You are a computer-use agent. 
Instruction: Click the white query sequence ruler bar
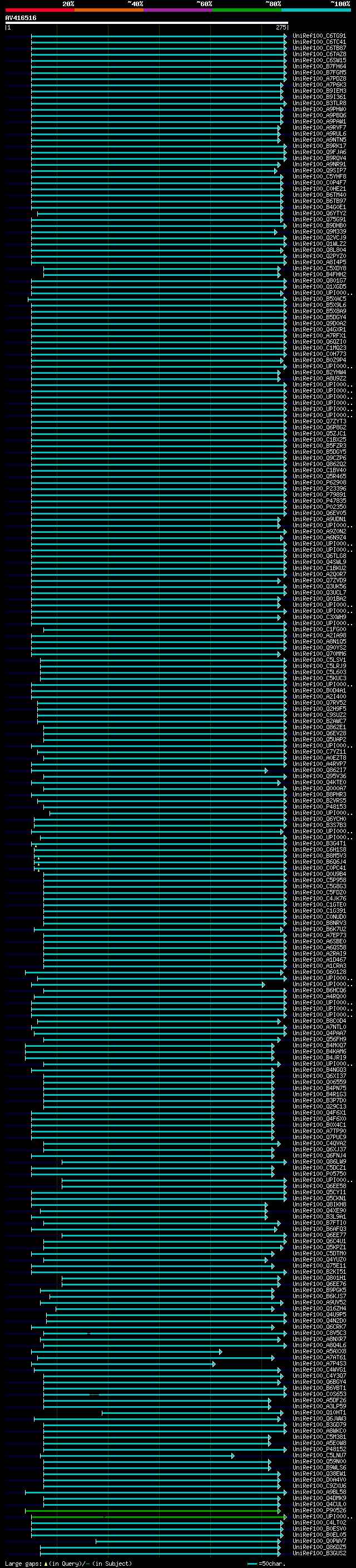147,22
